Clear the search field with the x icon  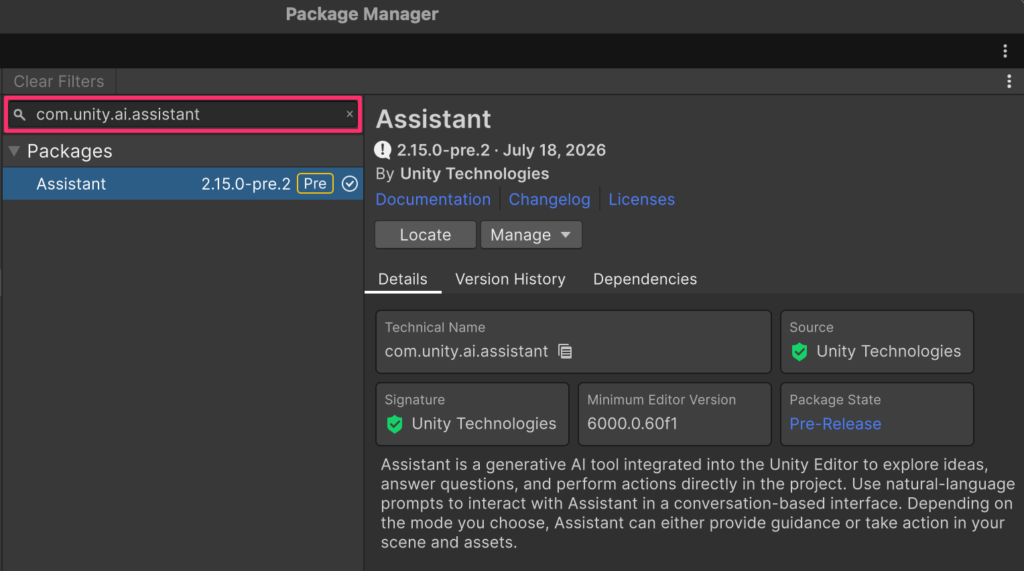[x=349, y=114]
